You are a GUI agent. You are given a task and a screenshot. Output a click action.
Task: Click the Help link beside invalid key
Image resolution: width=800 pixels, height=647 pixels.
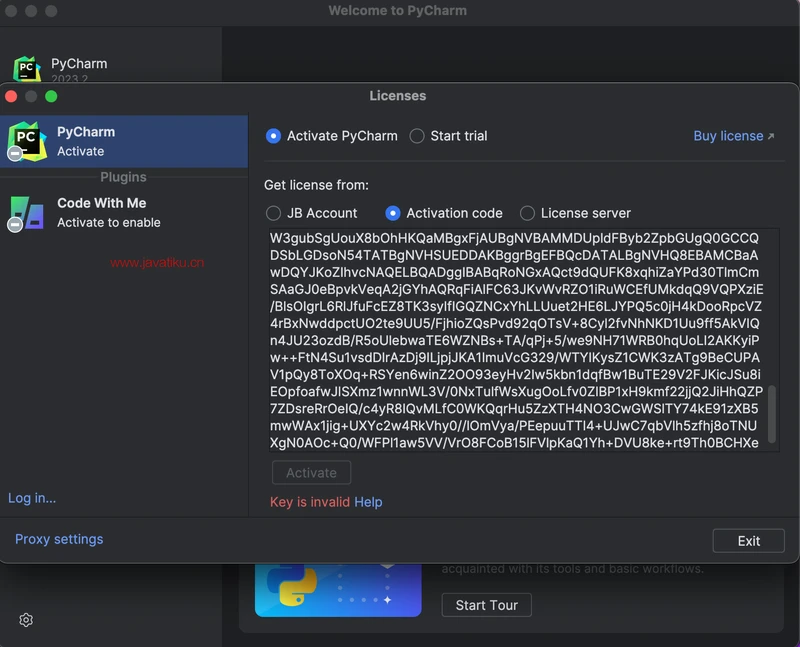(x=368, y=502)
